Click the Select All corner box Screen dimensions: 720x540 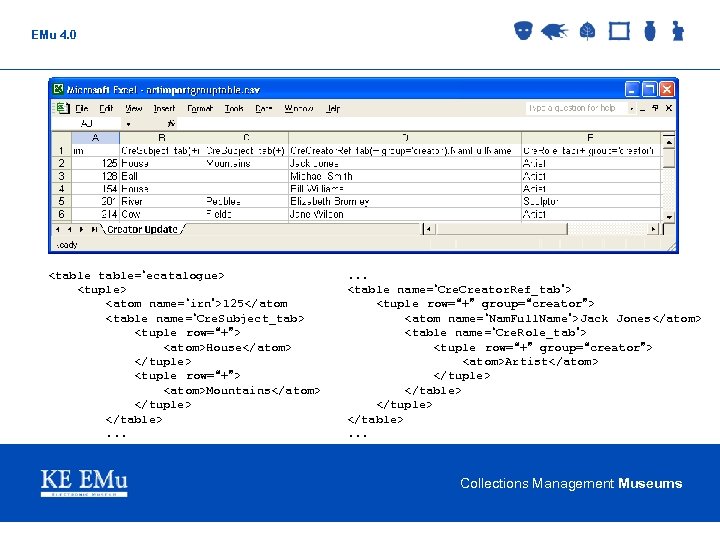click(x=61, y=137)
